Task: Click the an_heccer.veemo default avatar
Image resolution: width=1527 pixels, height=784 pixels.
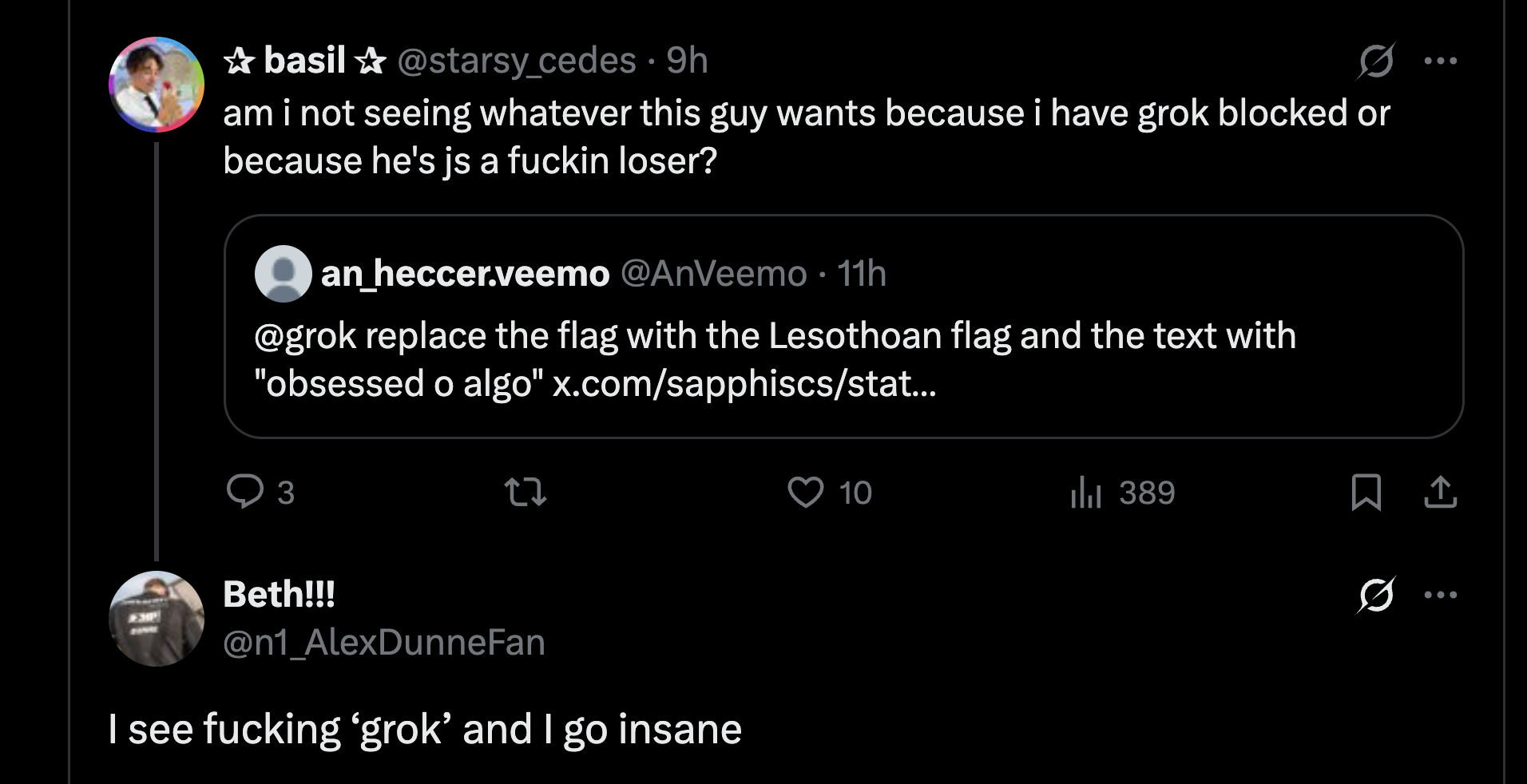Action: point(283,274)
